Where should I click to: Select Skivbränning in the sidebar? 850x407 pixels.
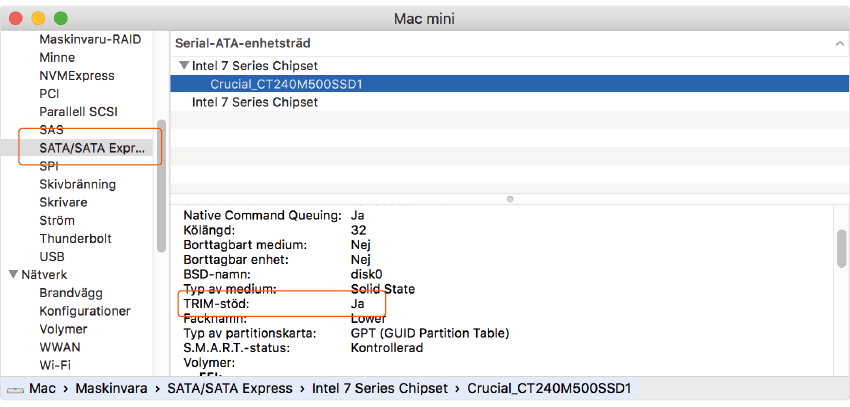77,184
